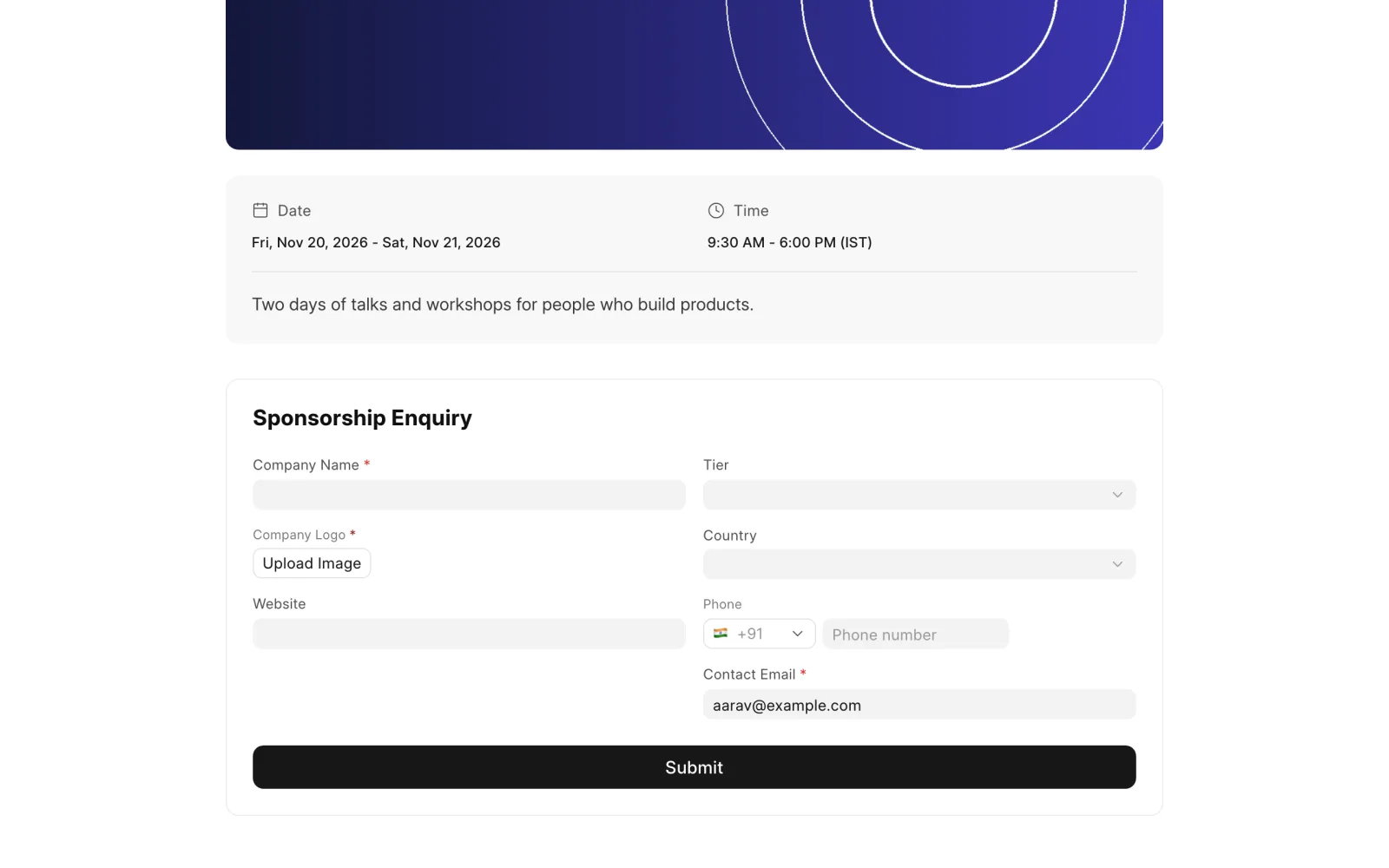Click the 'Phone' label
The height and width of the screenshot is (868, 1389).
click(722, 604)
